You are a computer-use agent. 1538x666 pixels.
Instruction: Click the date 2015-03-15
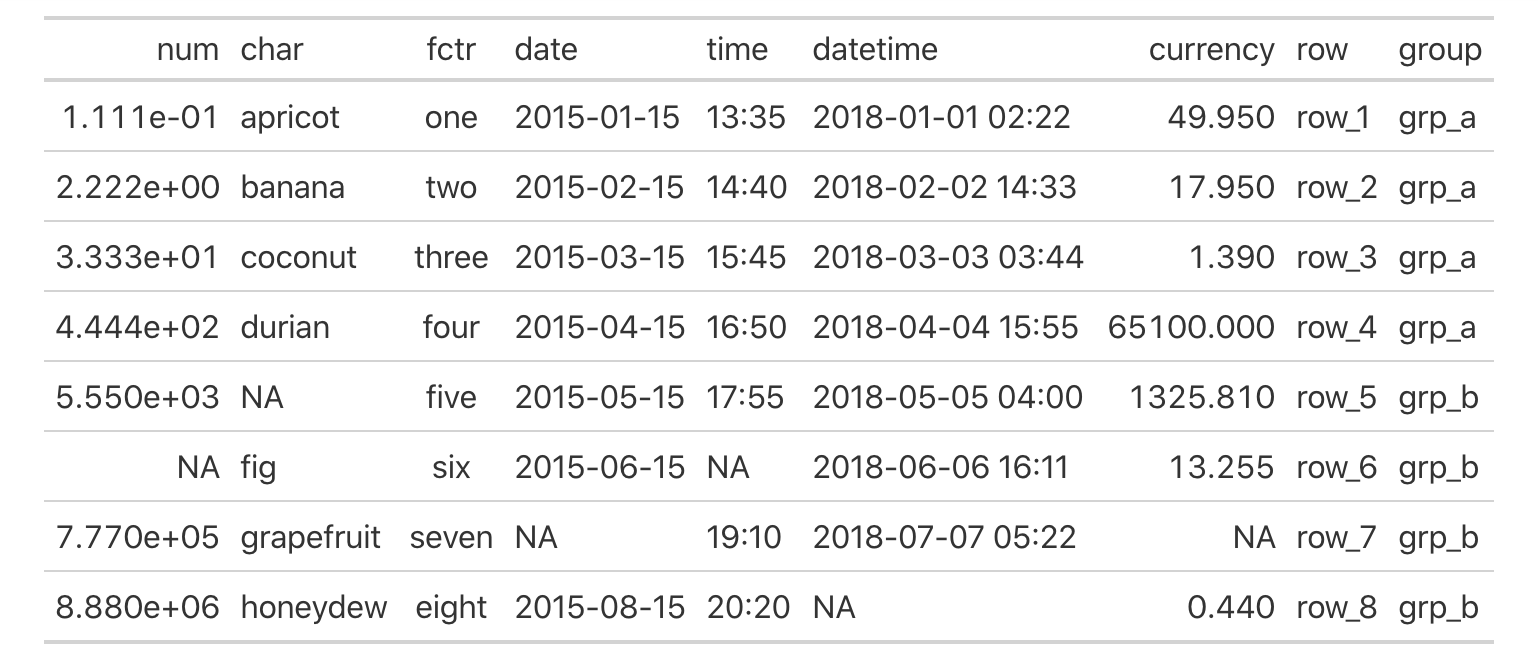(x=599, y=258)
